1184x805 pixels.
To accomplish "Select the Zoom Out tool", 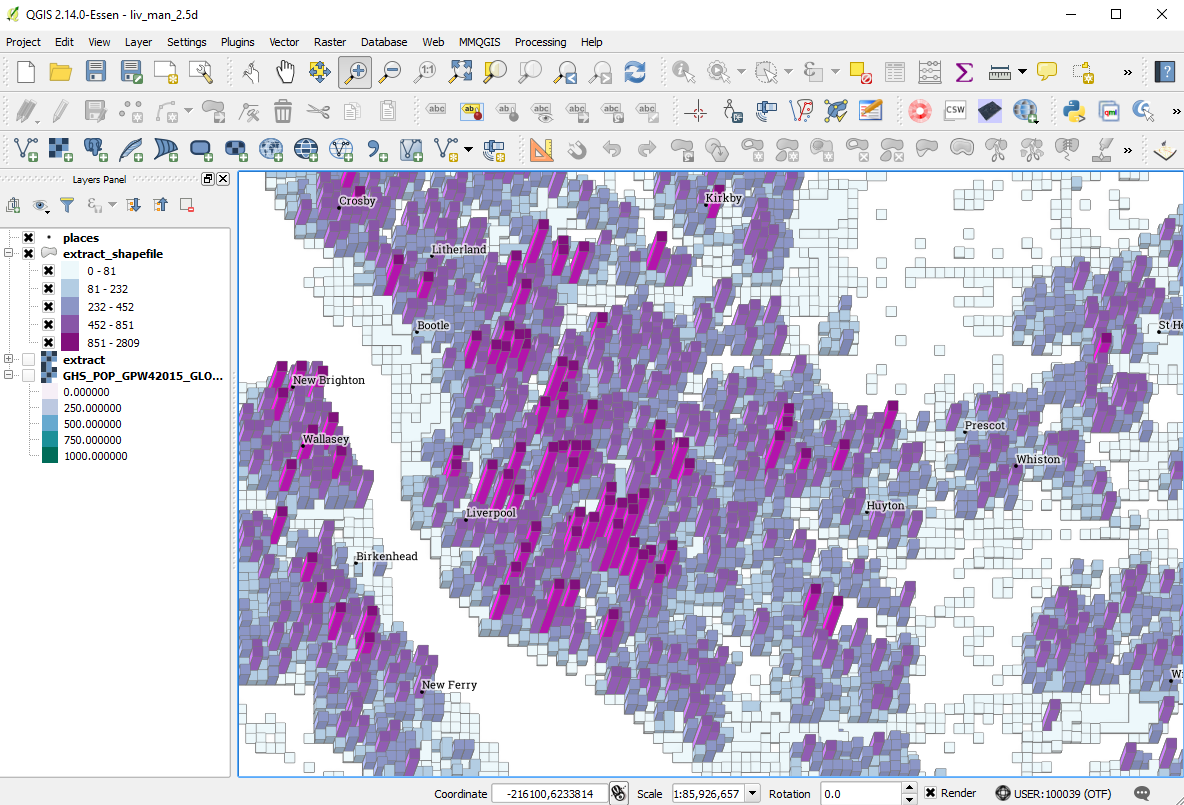I will 389,72.
